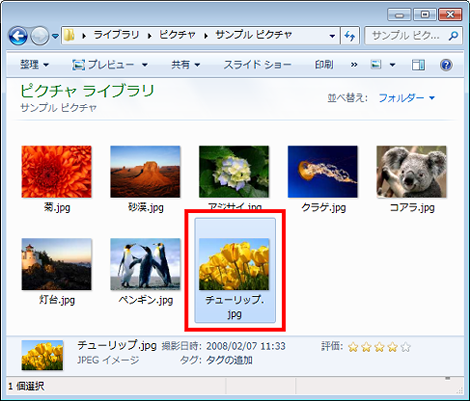Toggle the preview pane icon

pos(418,65)
